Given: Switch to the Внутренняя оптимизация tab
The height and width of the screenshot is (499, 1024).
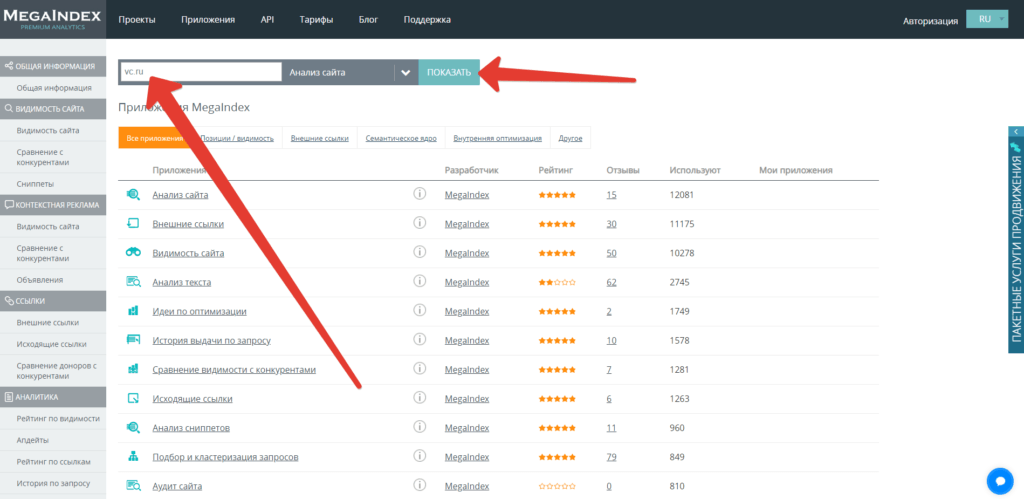Looking at the screenshot, I should (x=498, y=138).
